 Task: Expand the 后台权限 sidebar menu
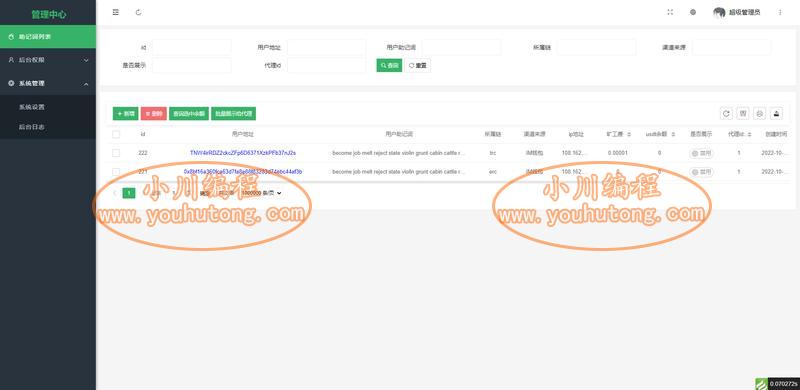coord(48,60)
